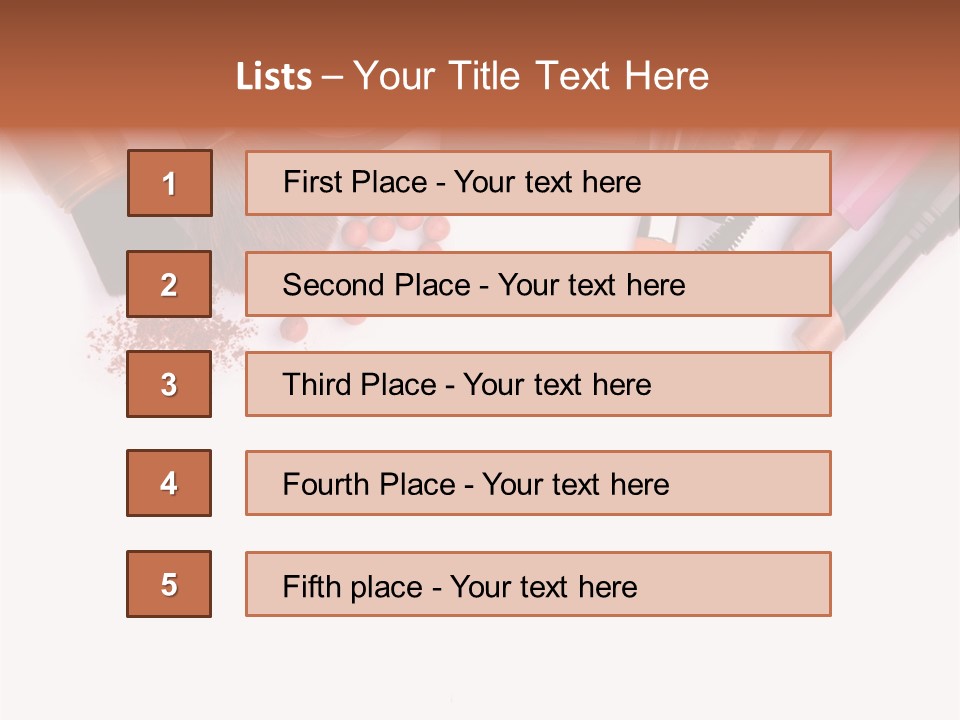
Task: Click the number 3 box
Action: [169, 384]
